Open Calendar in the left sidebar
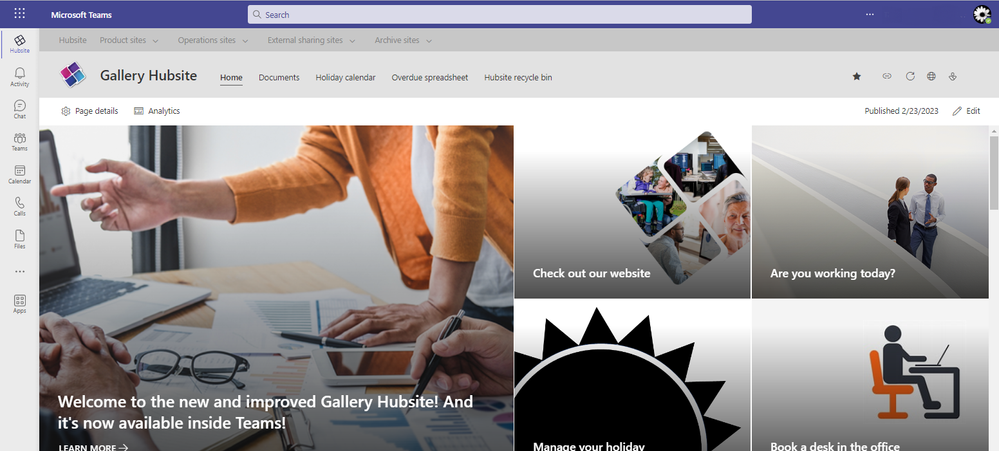999x451 pixels. pyautogui.click(x=20, y=175)
